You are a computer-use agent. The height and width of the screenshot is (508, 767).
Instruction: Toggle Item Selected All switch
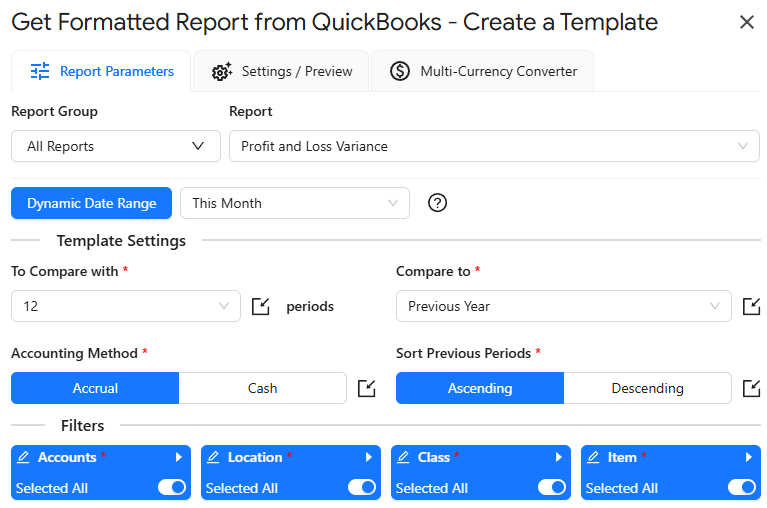click(x=742, y=487)
